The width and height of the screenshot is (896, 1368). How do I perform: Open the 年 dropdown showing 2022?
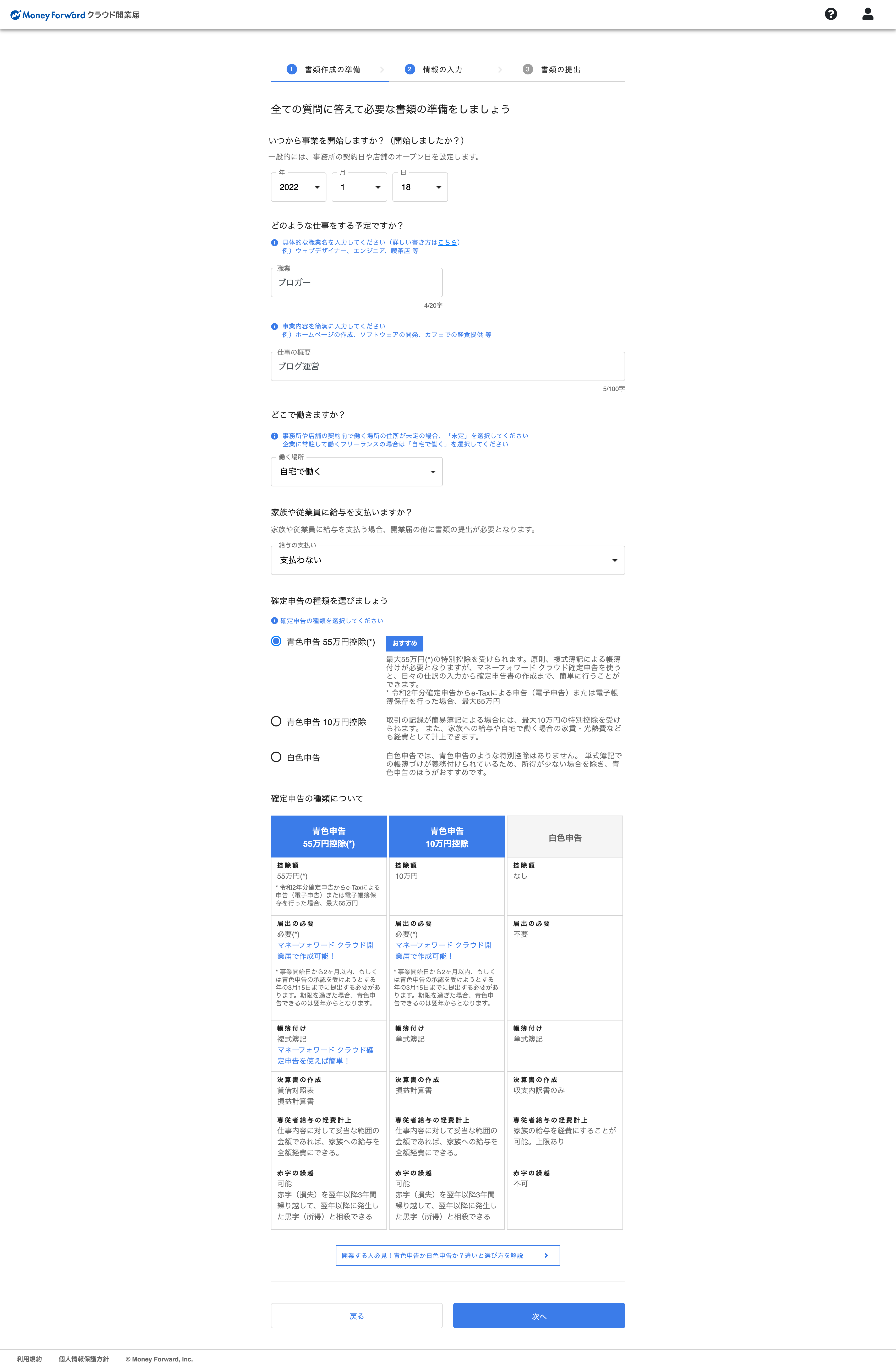(x=299, y=187)
